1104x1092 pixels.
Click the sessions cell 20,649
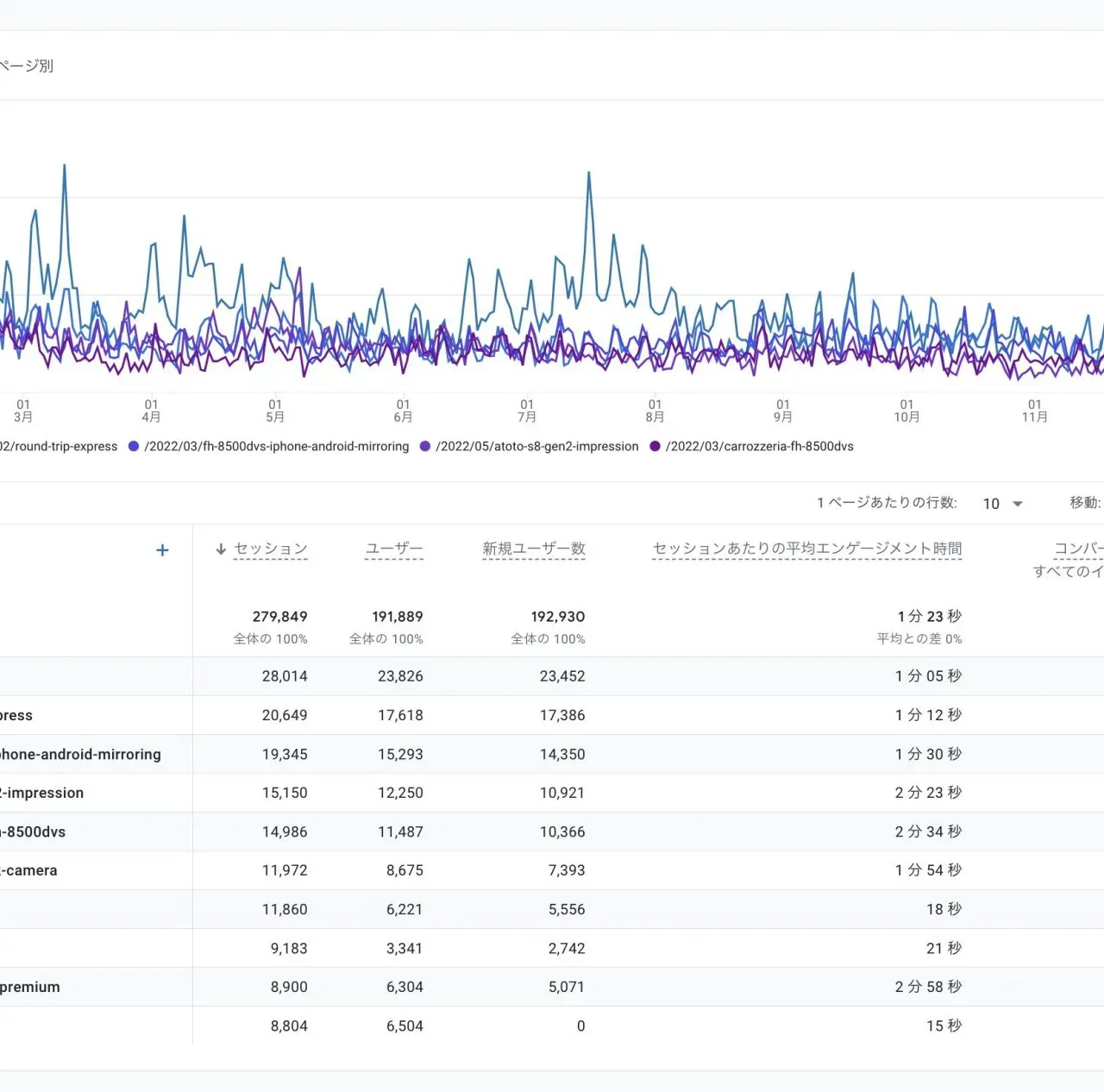(x=285, y=715)
